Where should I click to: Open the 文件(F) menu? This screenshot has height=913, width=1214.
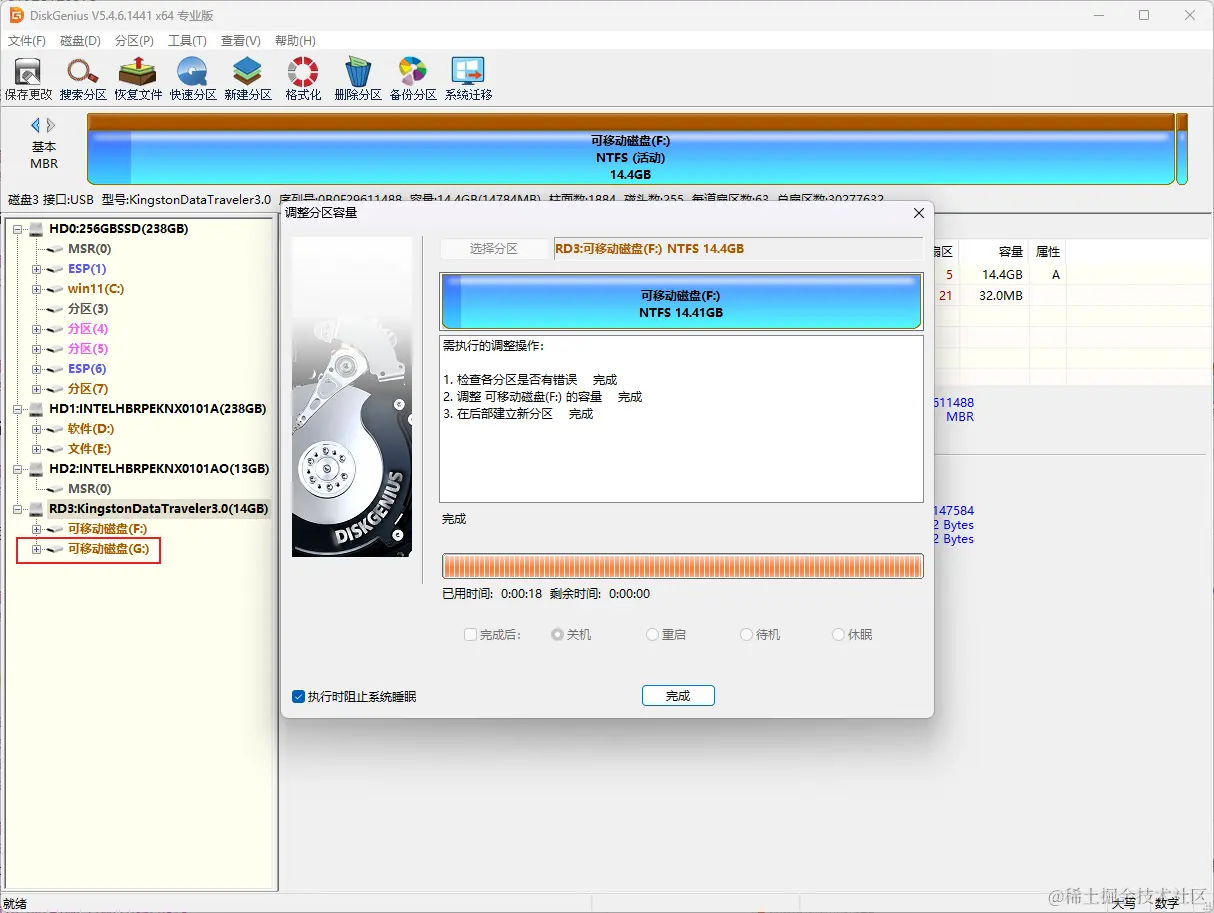27,41
